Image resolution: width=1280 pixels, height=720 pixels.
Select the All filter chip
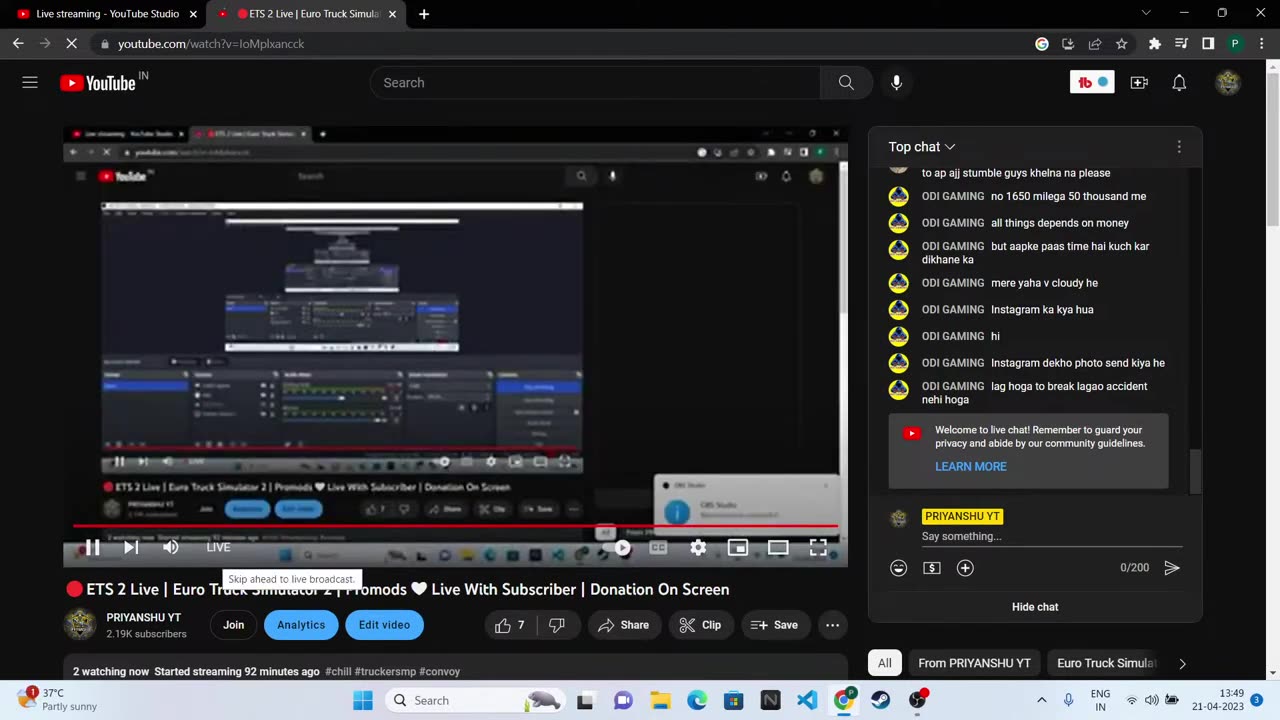pyautogui.click(x=885, y=663)
